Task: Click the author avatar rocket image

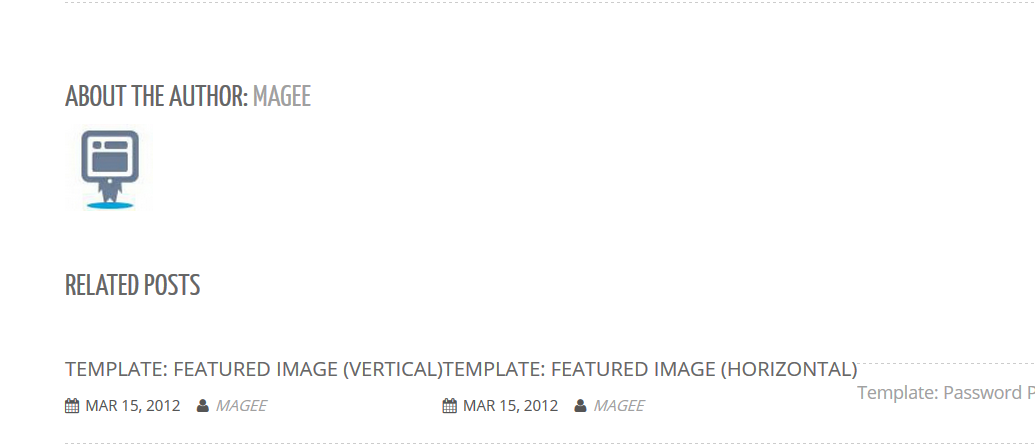Action: [x=110, y=169]
